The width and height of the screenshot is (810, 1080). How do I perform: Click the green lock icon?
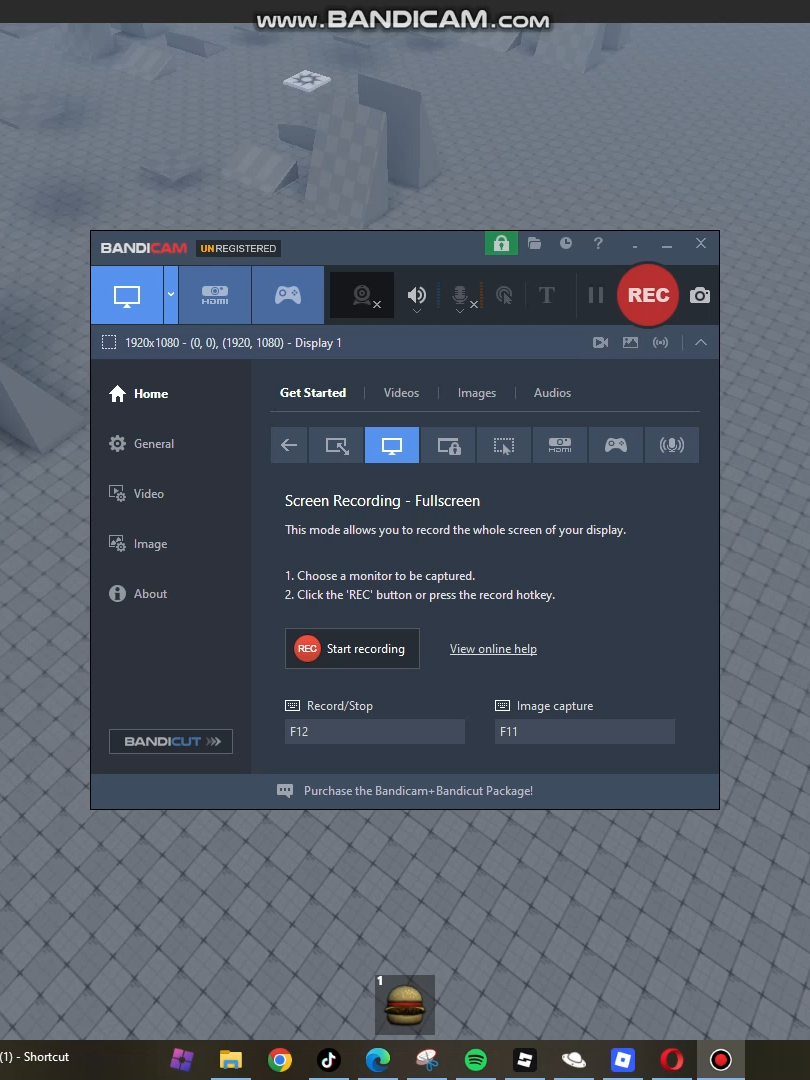coord(501,243)
